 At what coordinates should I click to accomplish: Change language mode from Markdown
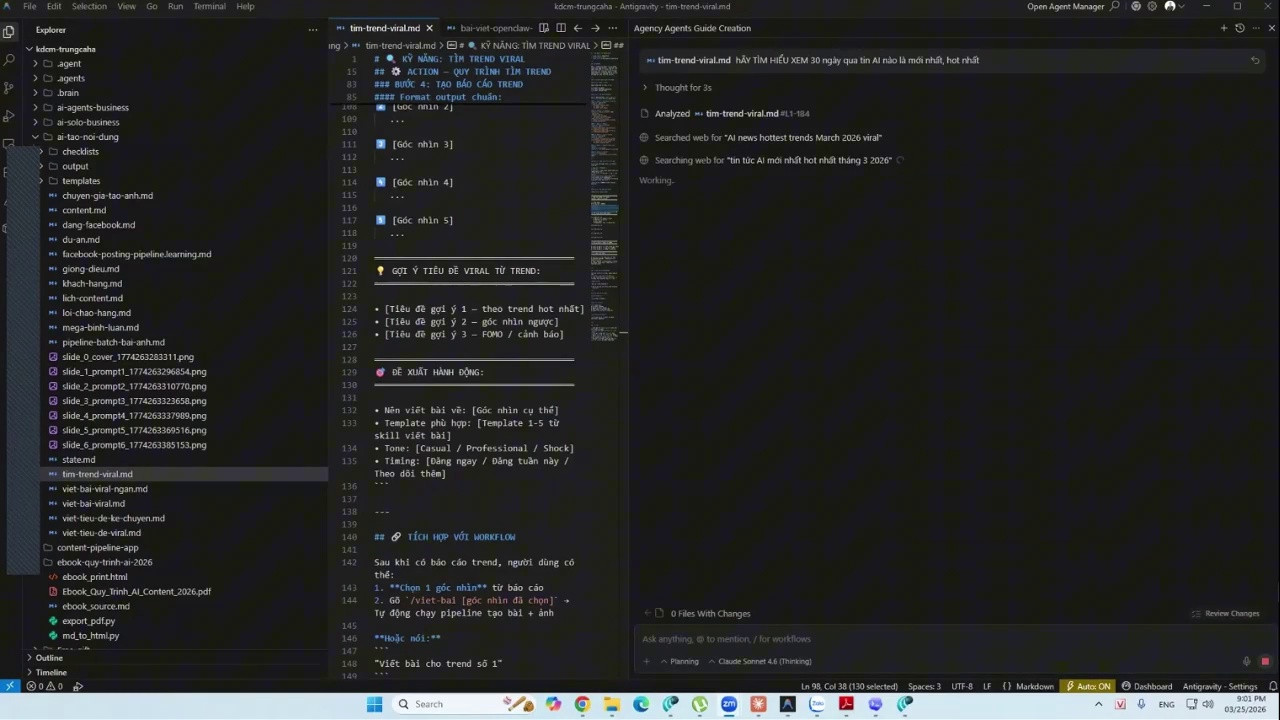click(x=1034, y=687)
